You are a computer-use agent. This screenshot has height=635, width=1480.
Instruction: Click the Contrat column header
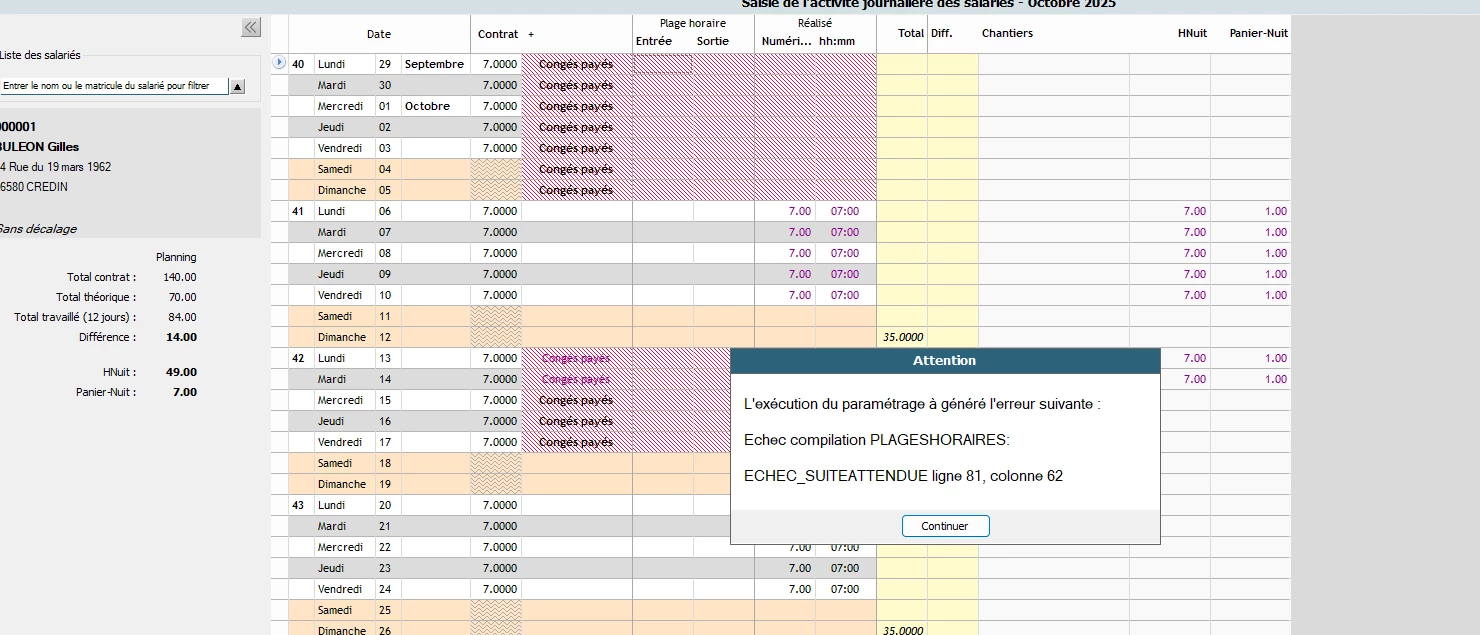coord(497,34)
